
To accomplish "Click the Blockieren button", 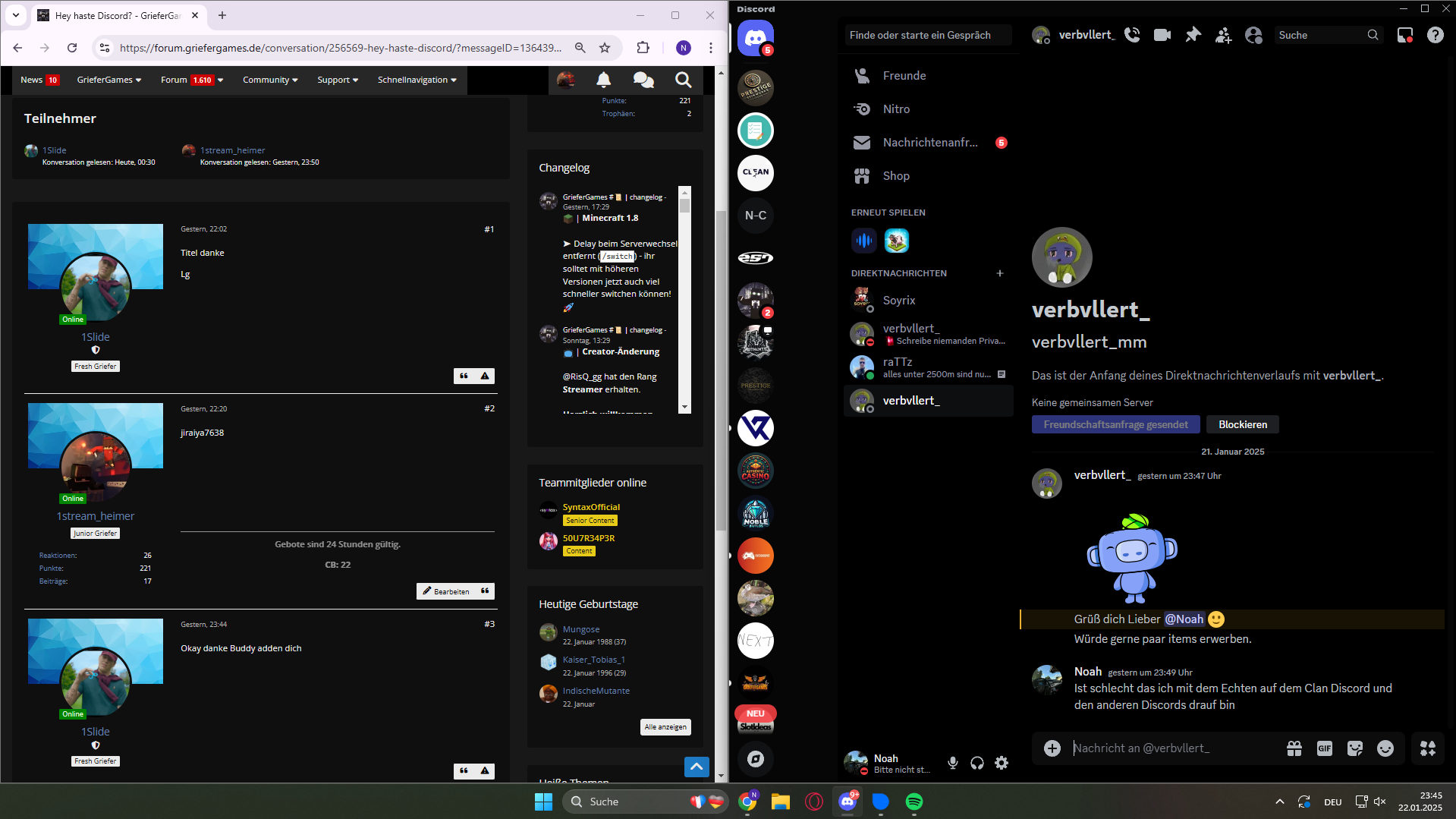I will click(1243, 424).
